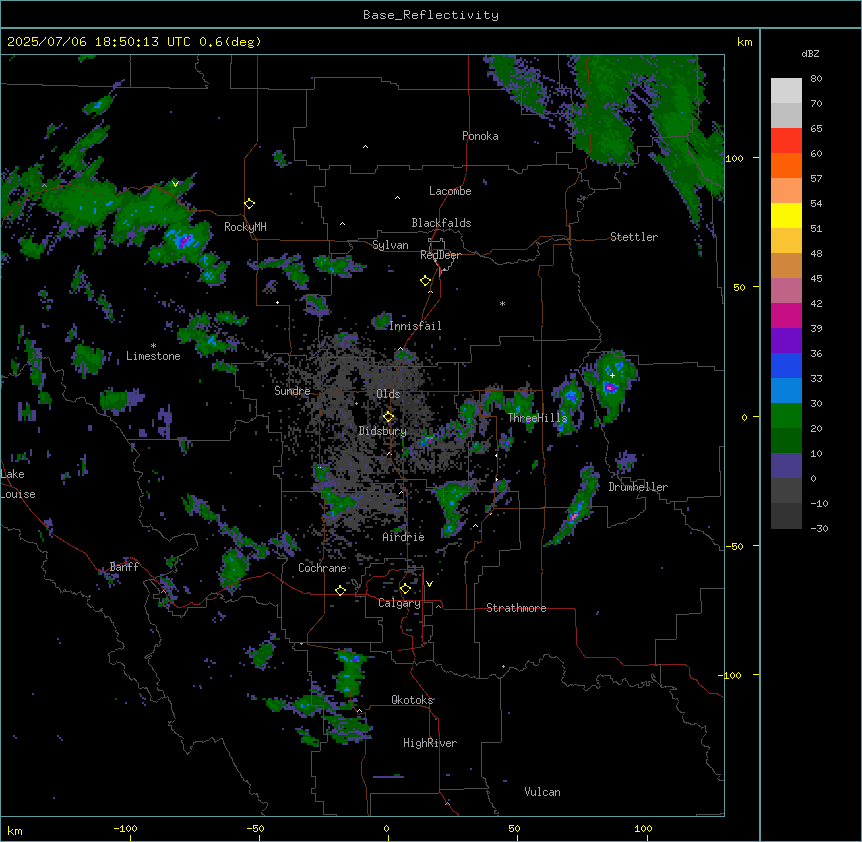Click the Calgary city label

click(x=399, y=603)
